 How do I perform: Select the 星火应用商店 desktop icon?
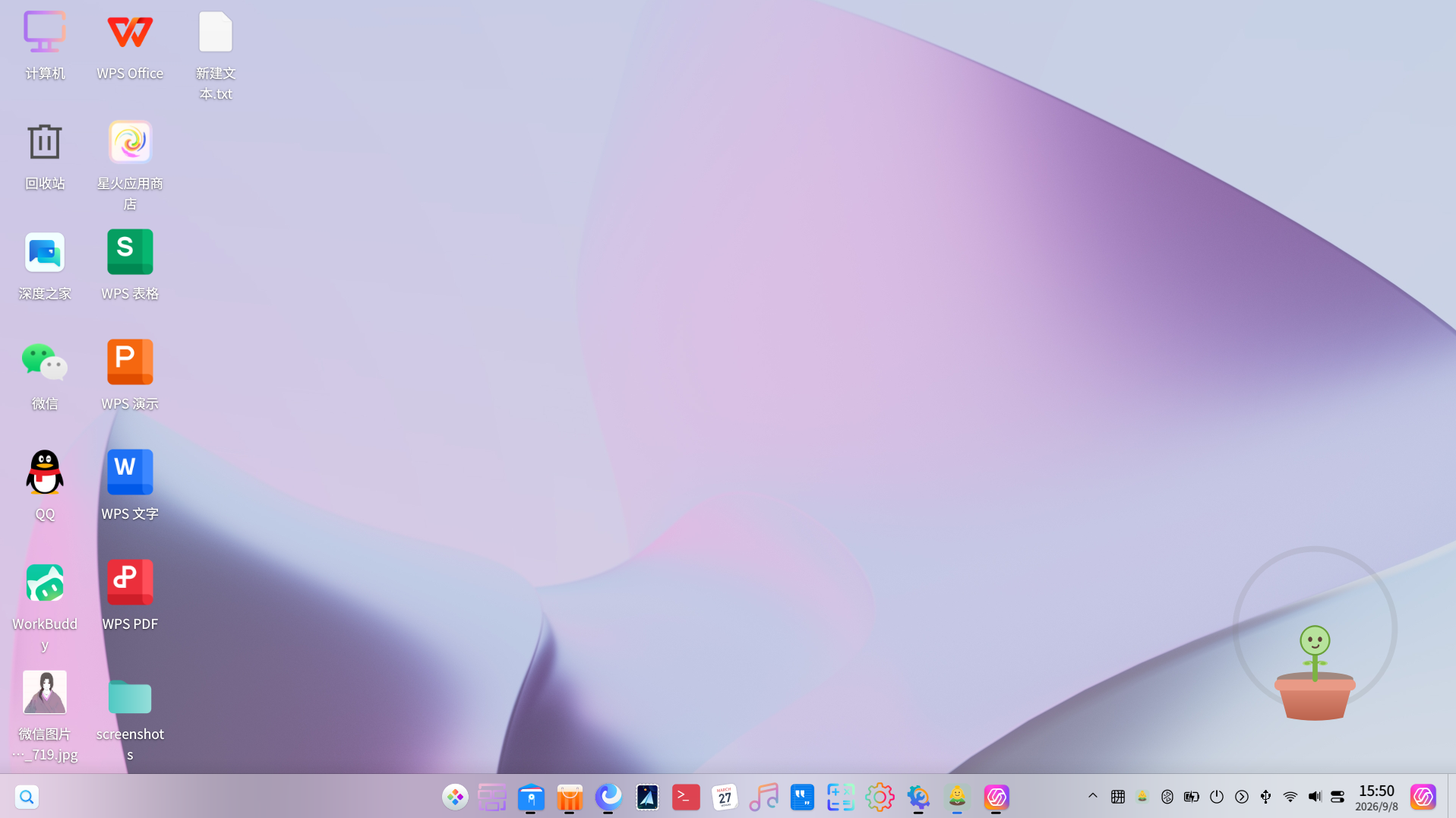pyautogui.click(x=130, y=166)
